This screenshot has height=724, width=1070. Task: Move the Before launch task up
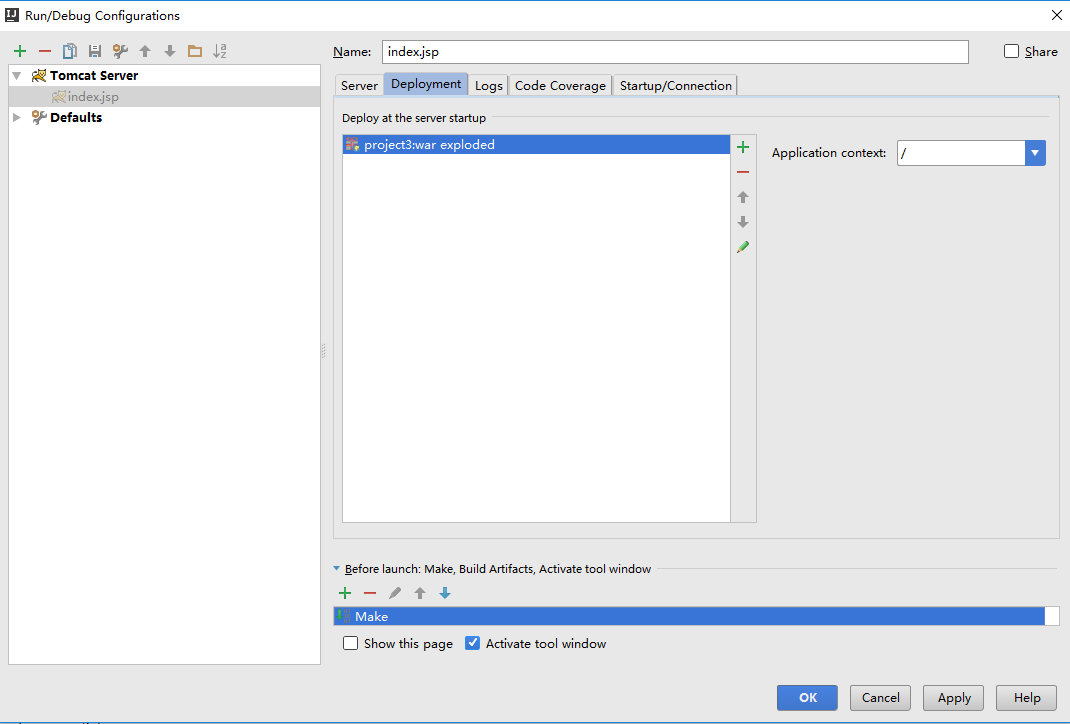[420, 593]
